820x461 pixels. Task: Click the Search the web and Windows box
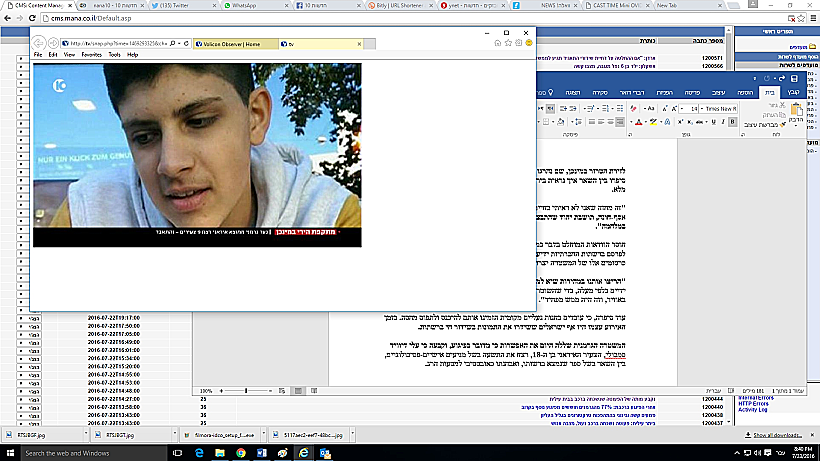click(93, 453)
